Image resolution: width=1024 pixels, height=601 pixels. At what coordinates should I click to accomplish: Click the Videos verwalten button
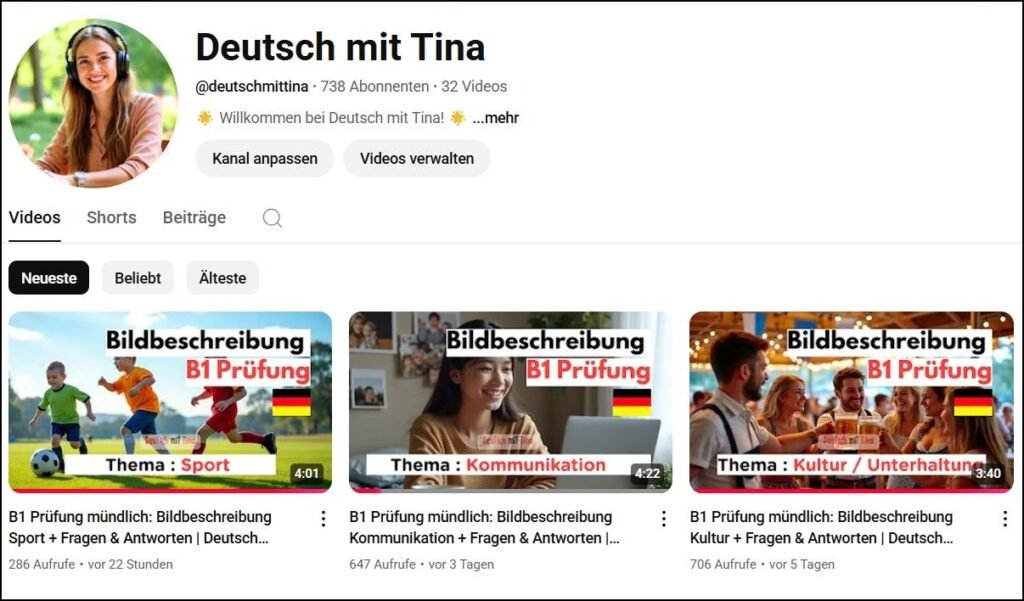tap(417, 159)
